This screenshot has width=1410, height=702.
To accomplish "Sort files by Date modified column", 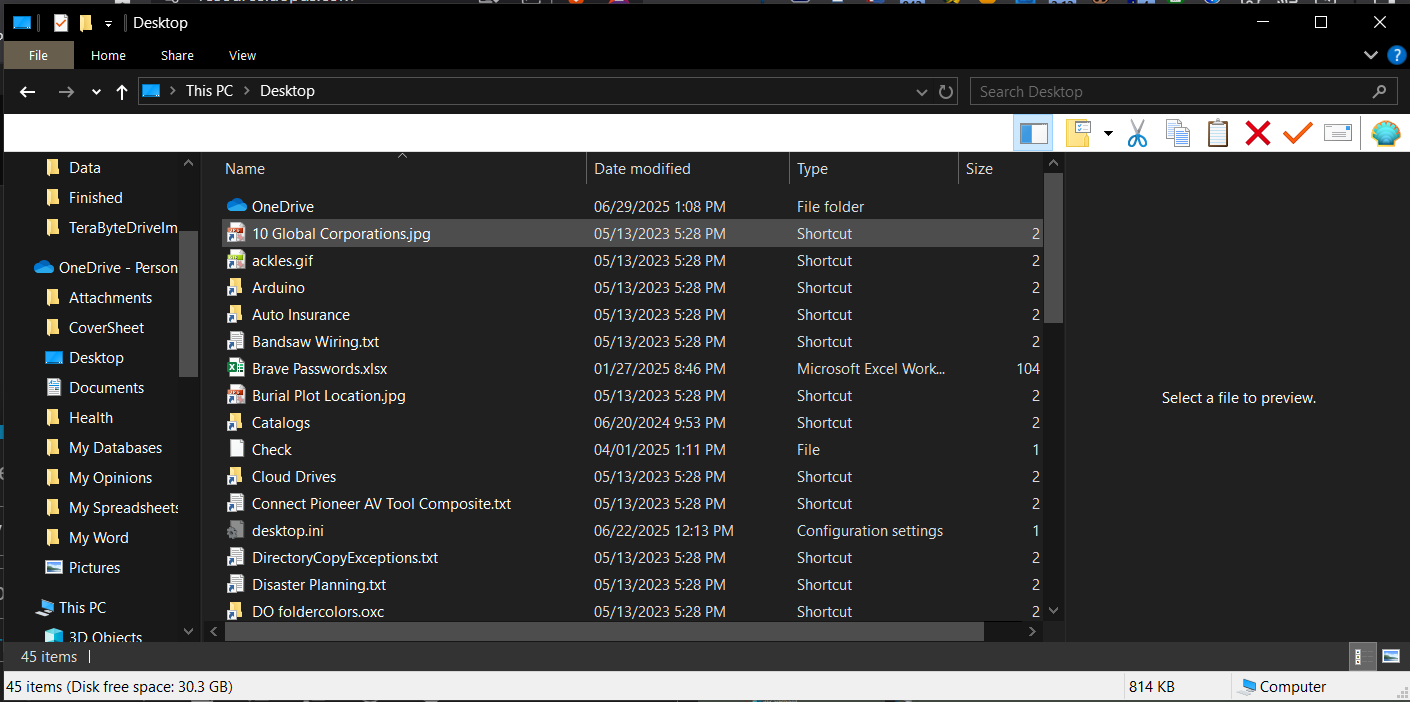I will tap(642, 169).
